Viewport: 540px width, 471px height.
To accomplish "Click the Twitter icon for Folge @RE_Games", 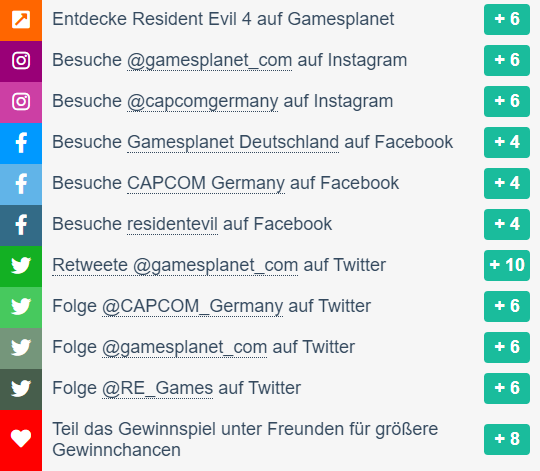I will point(21,388).
